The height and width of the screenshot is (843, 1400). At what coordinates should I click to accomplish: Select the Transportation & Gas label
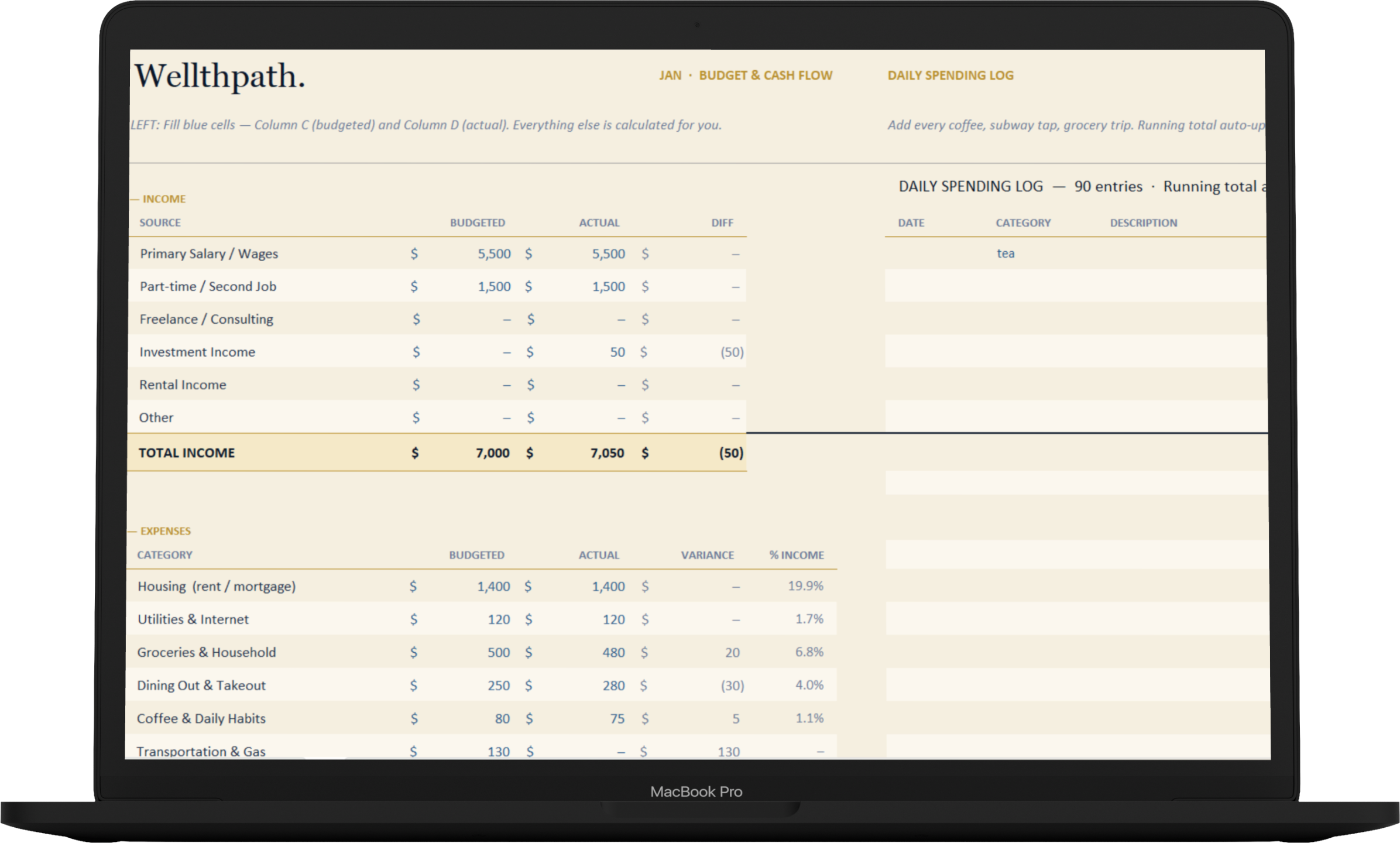click(x=201, y=751)
